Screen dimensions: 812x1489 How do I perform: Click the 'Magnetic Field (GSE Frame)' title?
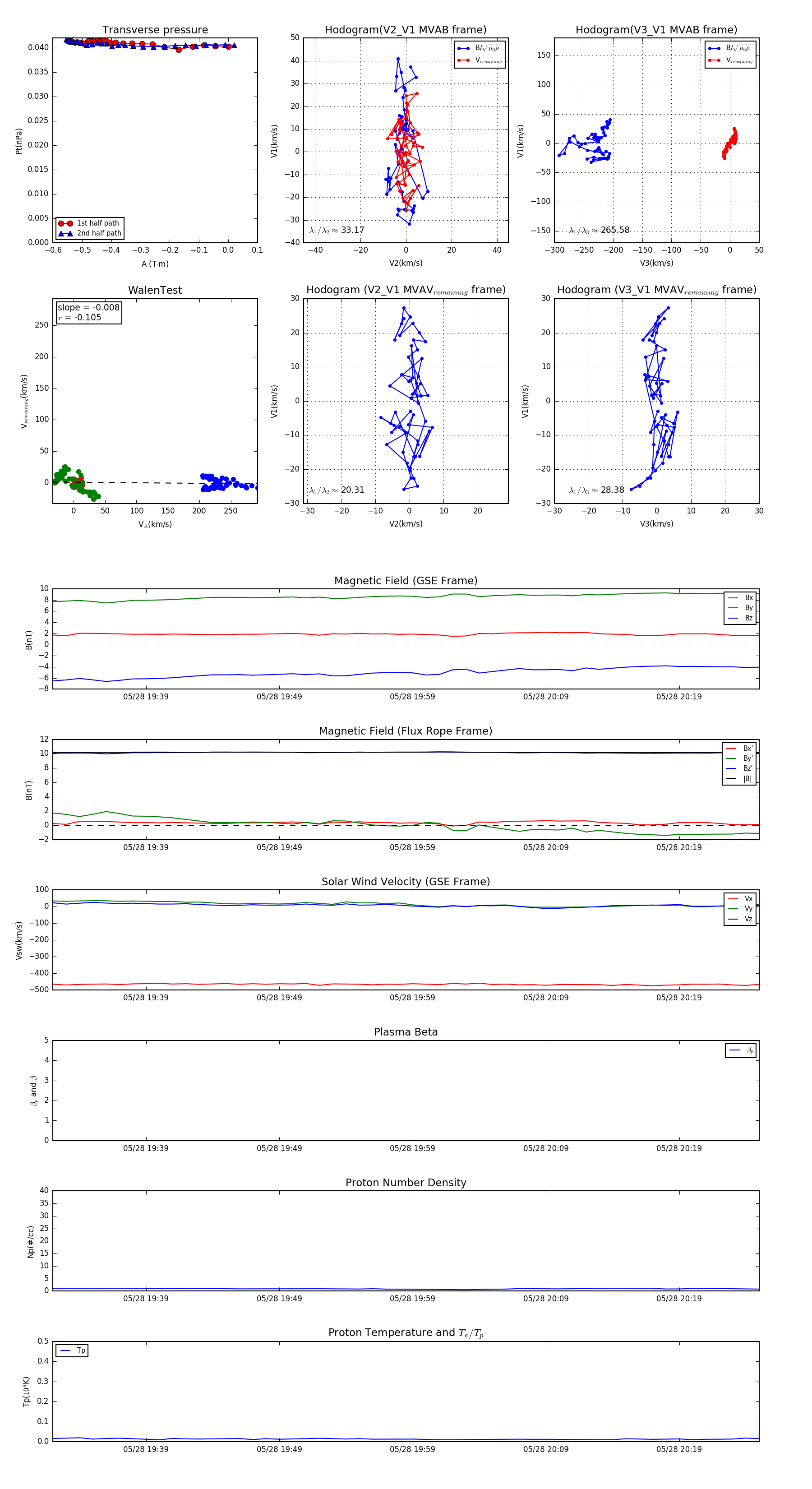(x=406, y=581)
